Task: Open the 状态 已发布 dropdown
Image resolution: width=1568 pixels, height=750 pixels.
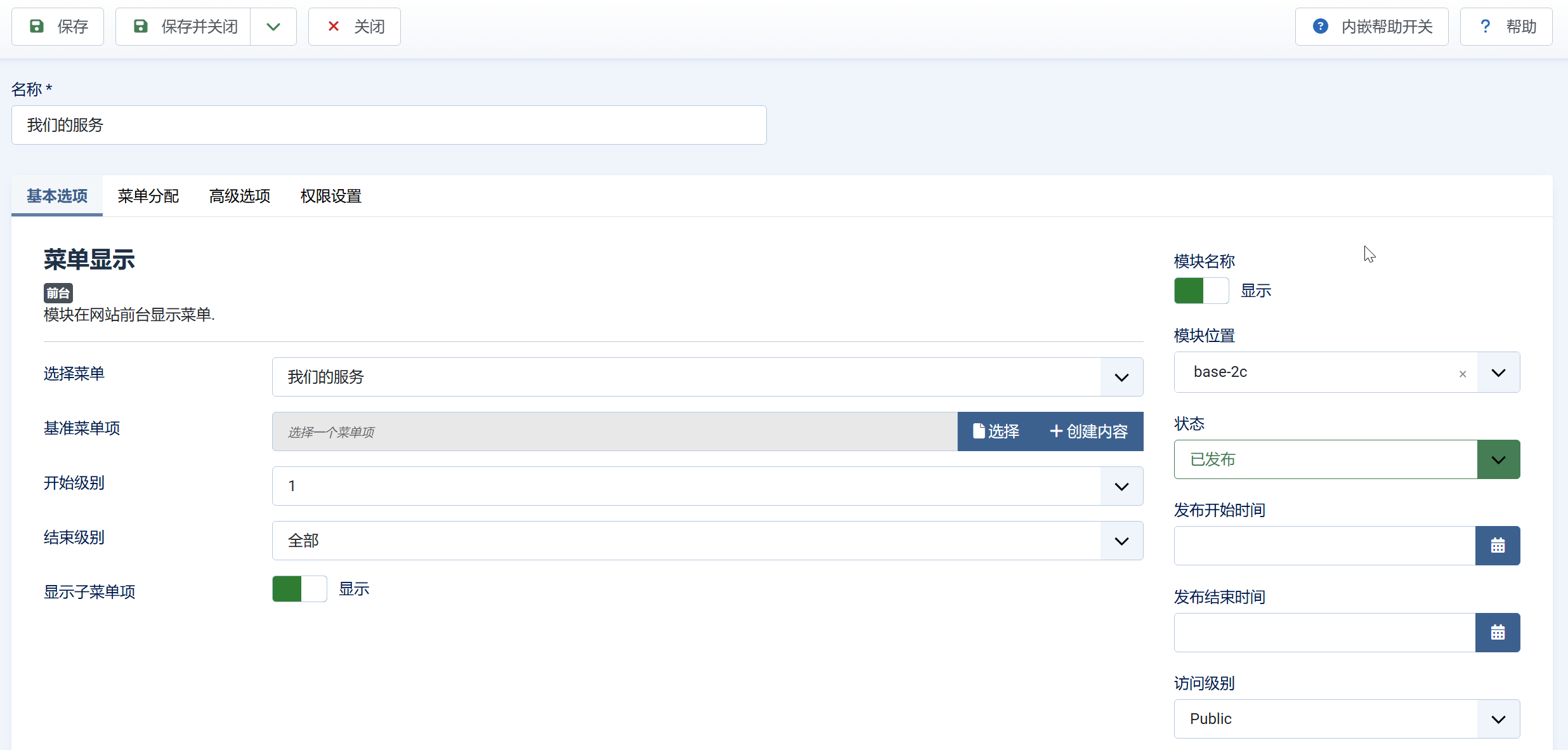Action: 1498,459
